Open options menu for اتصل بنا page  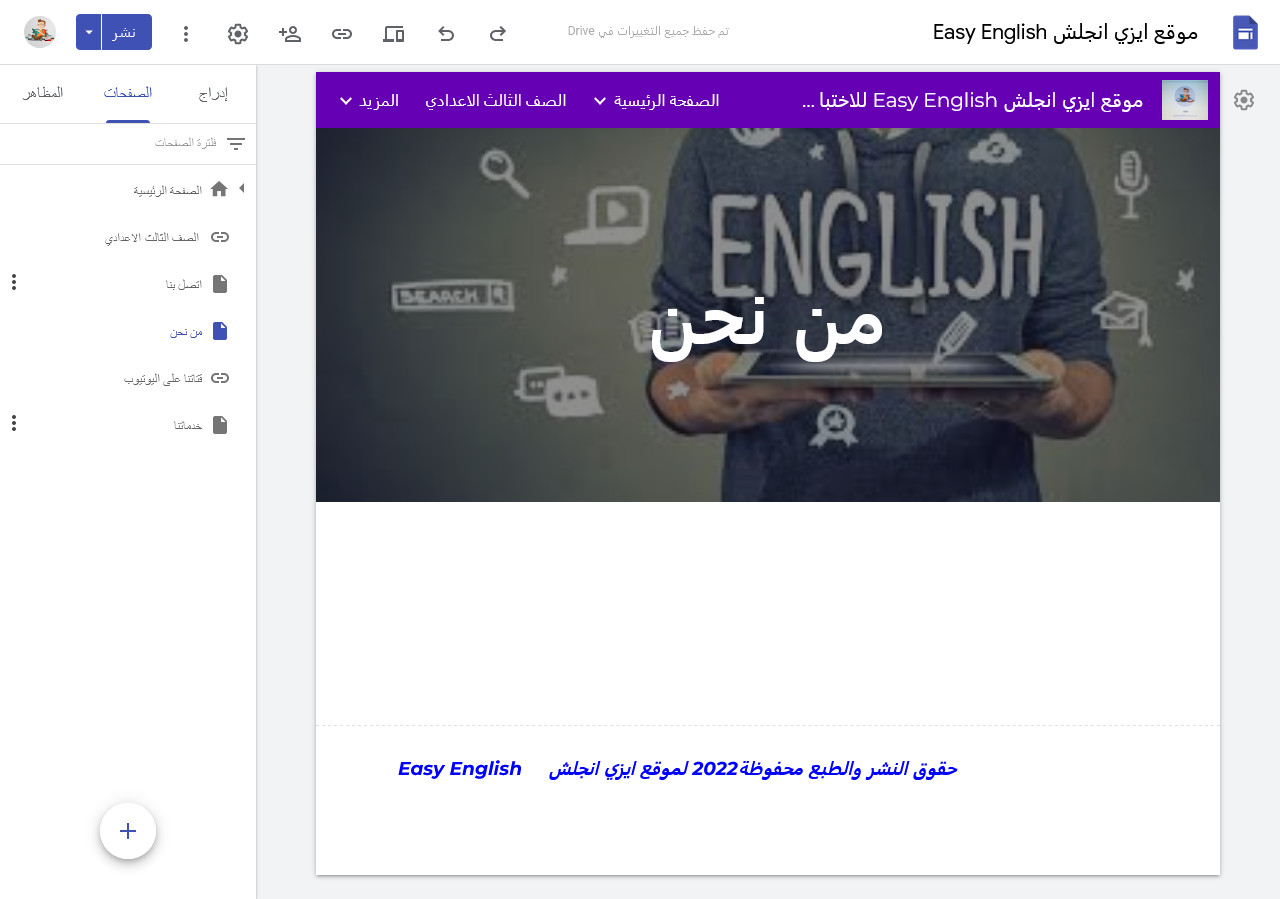[14, 282]
